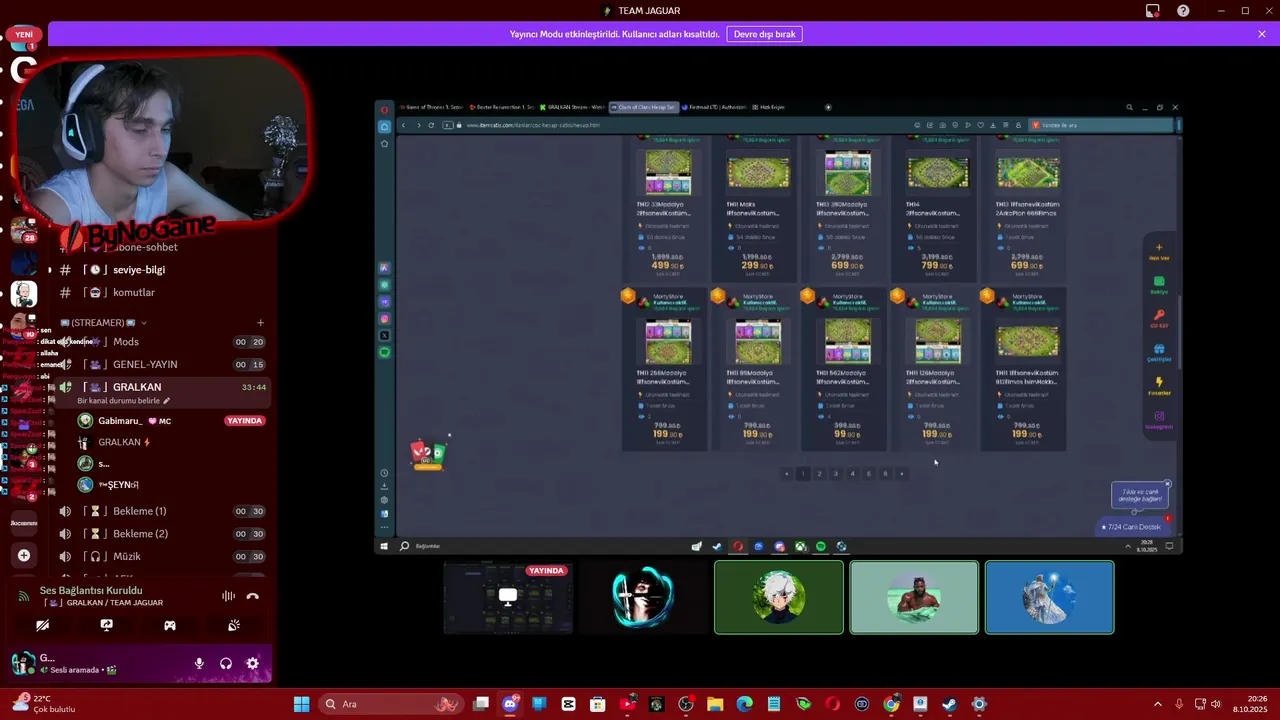Click the add a server plus icon
Screen dimensions: 1280x720
tap(24, 556)
